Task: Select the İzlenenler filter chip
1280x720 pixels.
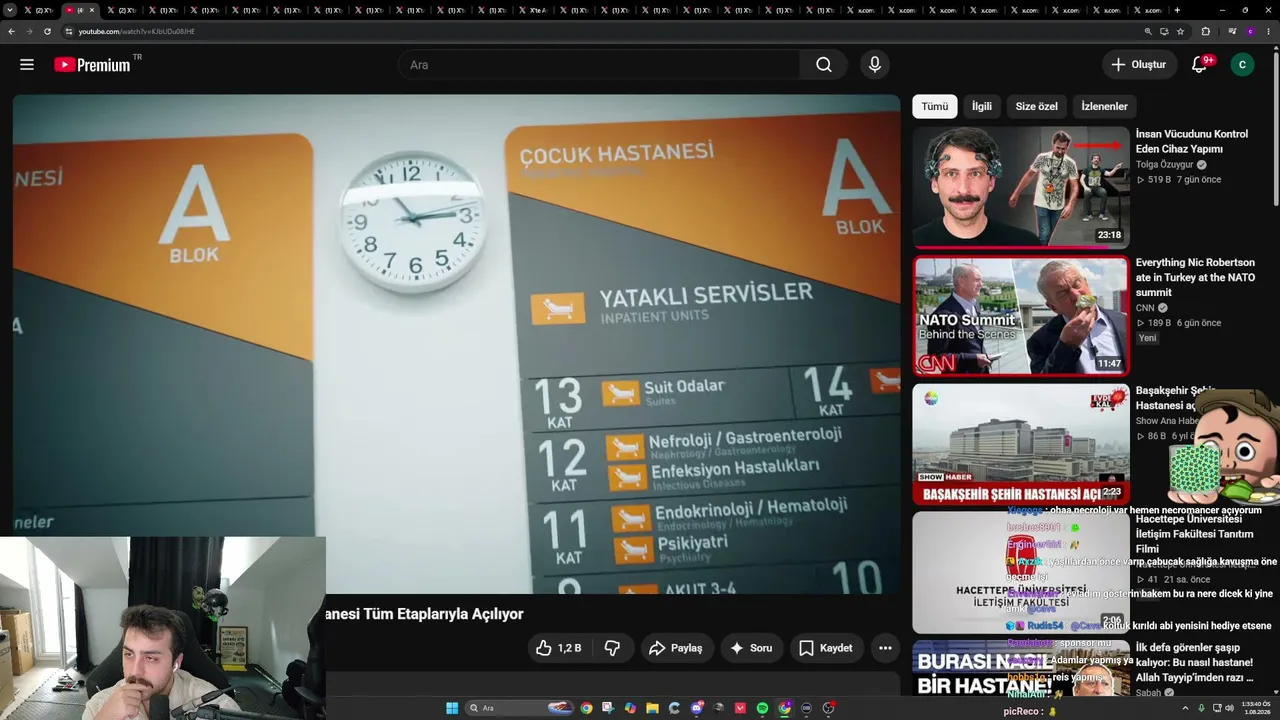Action: point(1104,106)
